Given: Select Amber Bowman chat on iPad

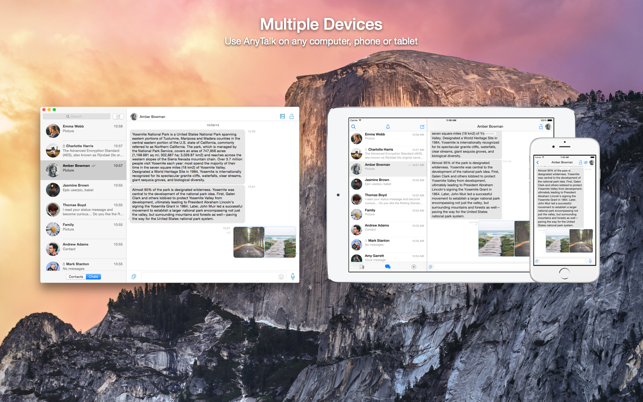Looking at the screenshot, I should 388,169.
